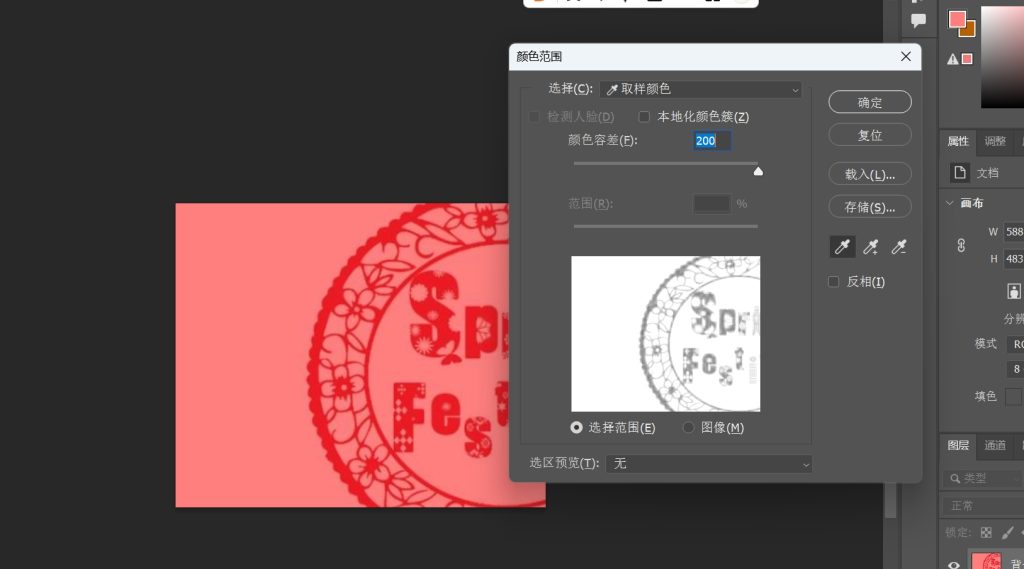Viewport: 1024px width, 569px height.
Task: Switch to the 通道 tab
Action: [x=995, y=445]
